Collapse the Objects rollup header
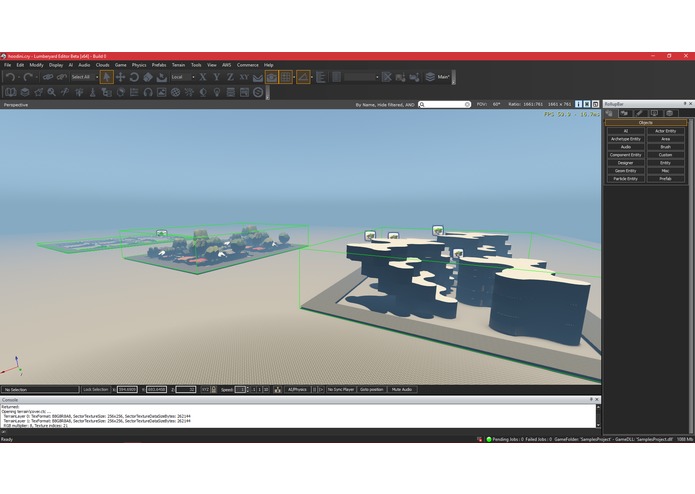The image size is (695, 494). click(645, 123)
